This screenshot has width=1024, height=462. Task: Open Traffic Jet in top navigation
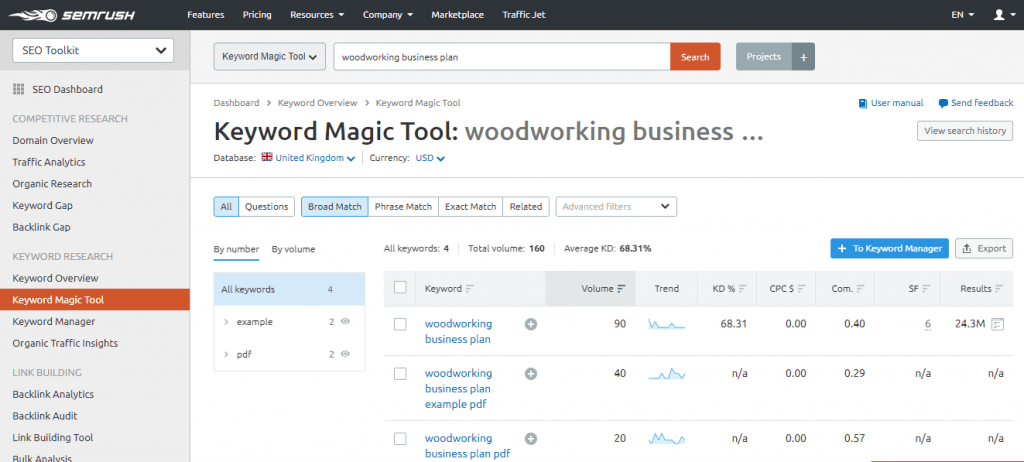(x=524, y=14)
